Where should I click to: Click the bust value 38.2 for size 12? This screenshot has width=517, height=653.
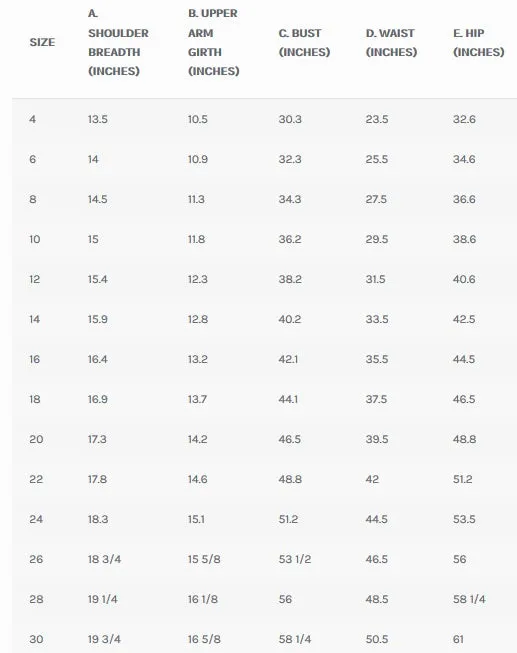tap(290, 279)
